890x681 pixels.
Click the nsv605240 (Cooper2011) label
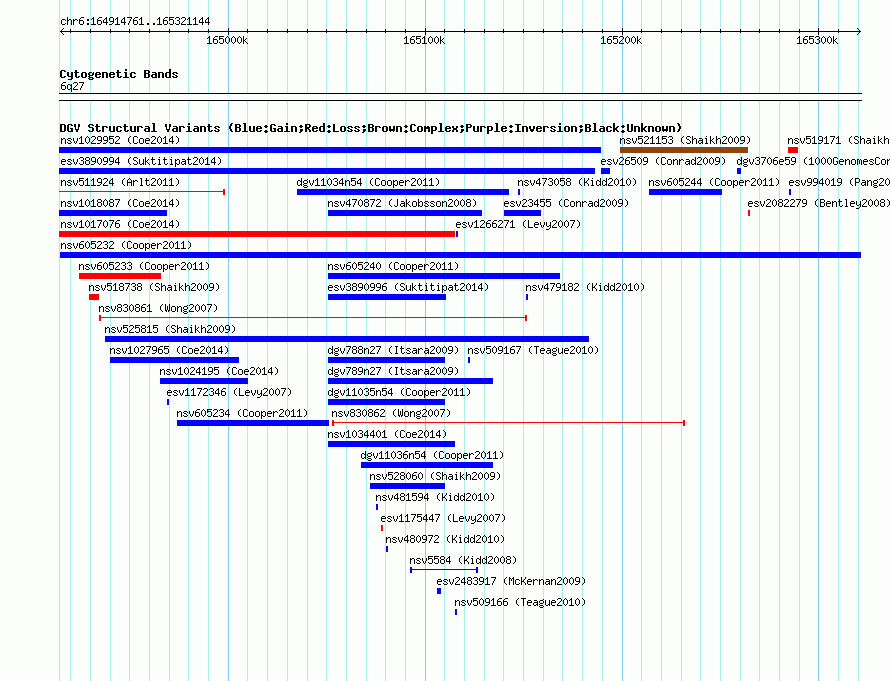click(x=393, y=266)
